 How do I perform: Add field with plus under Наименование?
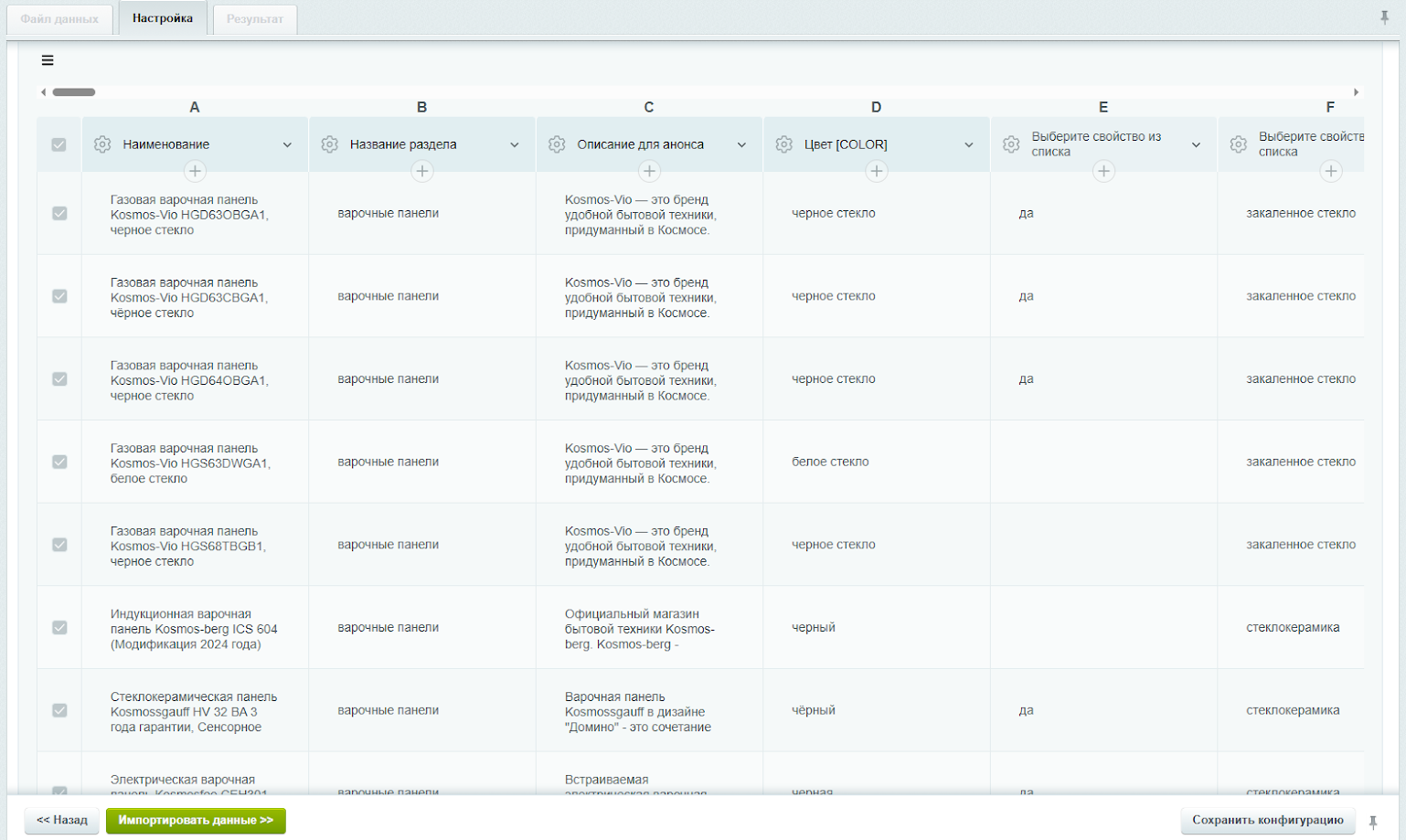[x=195, y=171]
